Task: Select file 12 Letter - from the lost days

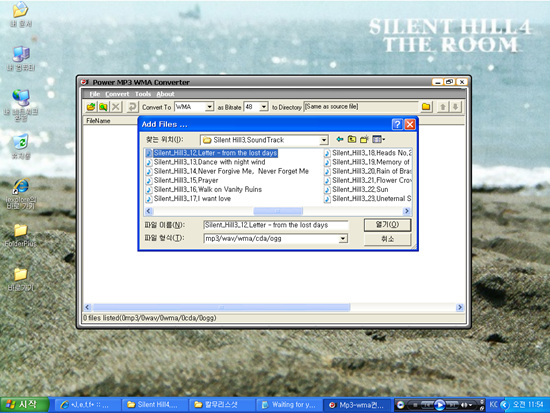Action: click(x=212, y=153)
